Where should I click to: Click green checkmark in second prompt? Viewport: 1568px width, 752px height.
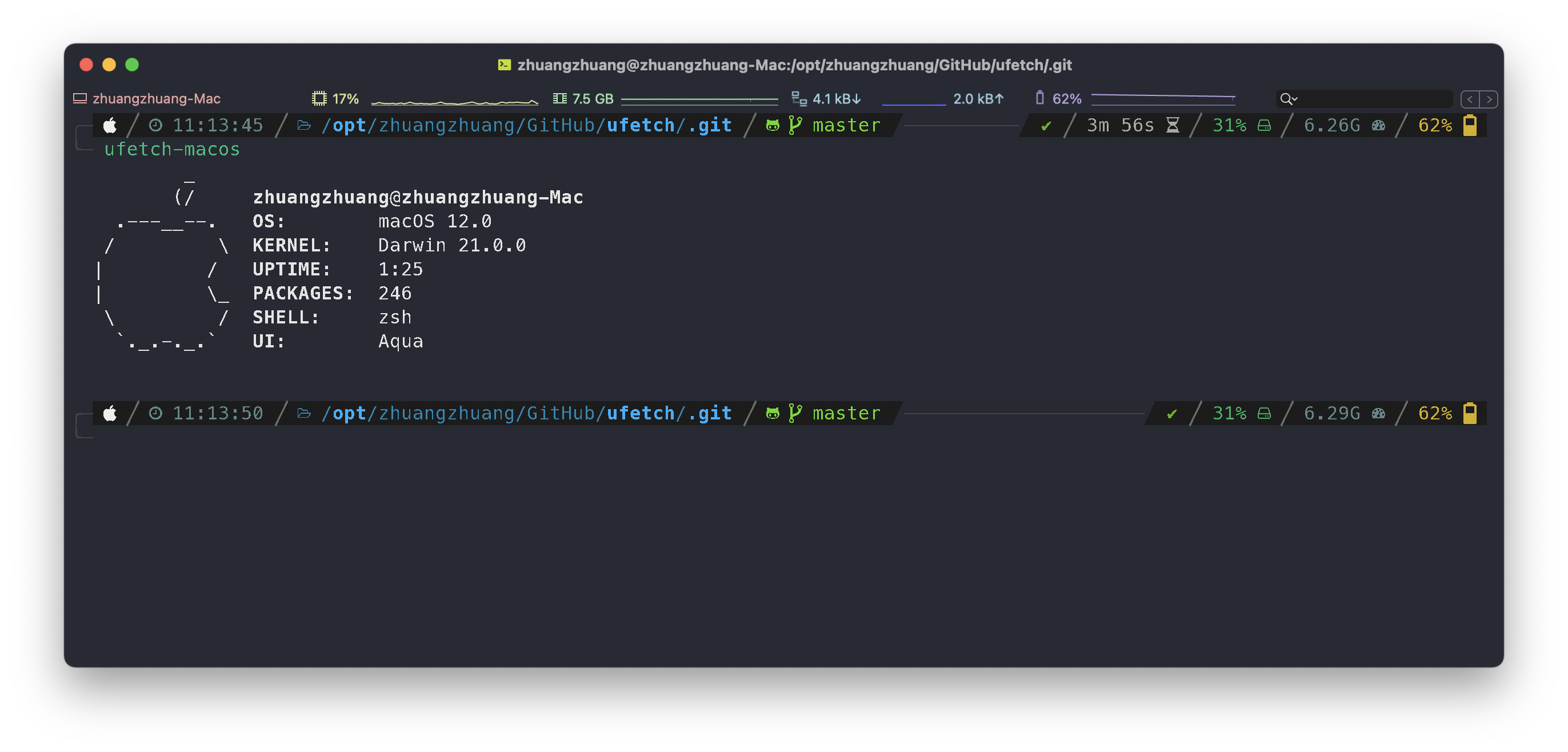1172,414
